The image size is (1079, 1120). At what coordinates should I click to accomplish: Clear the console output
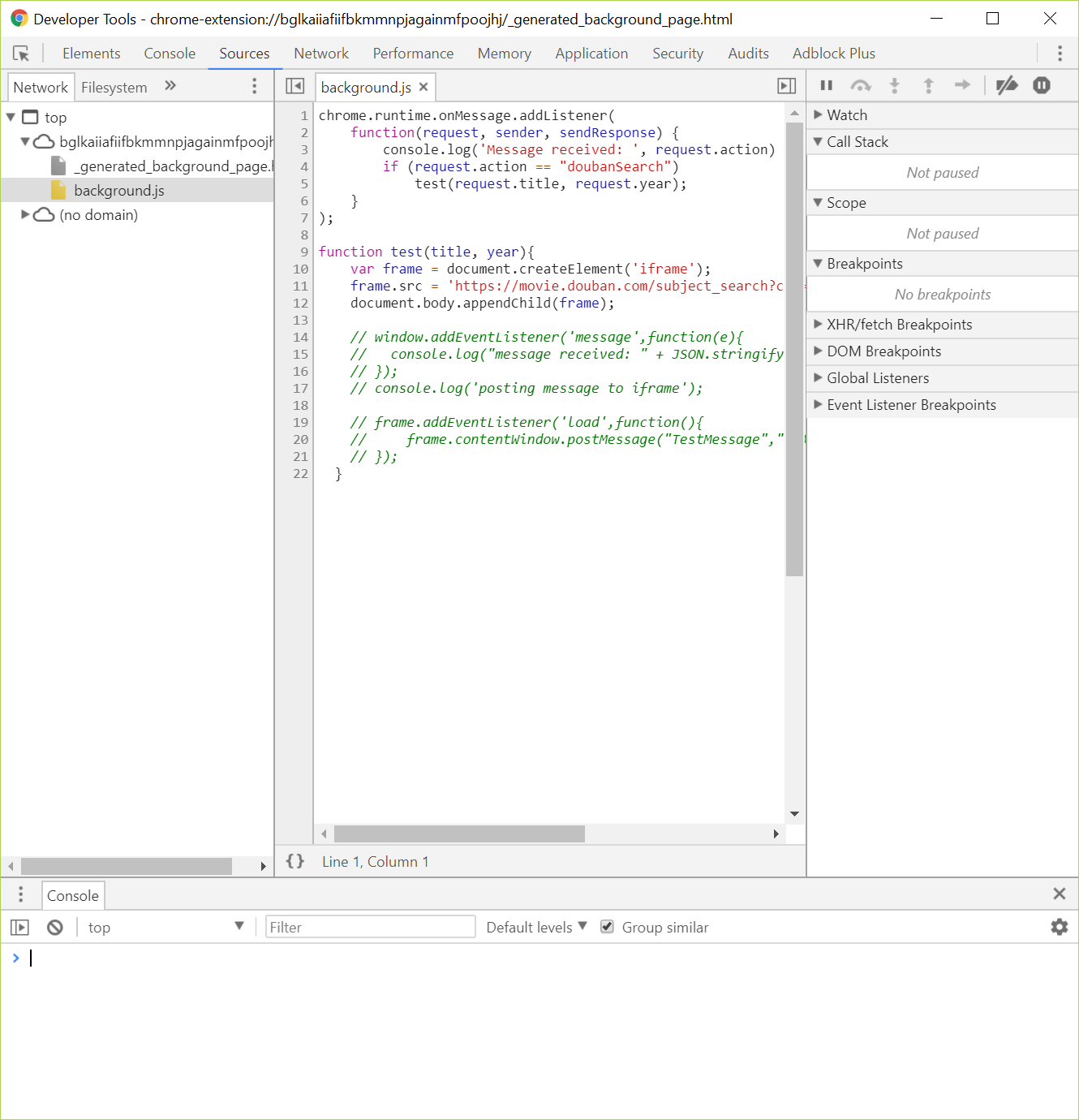pos(54,927)
